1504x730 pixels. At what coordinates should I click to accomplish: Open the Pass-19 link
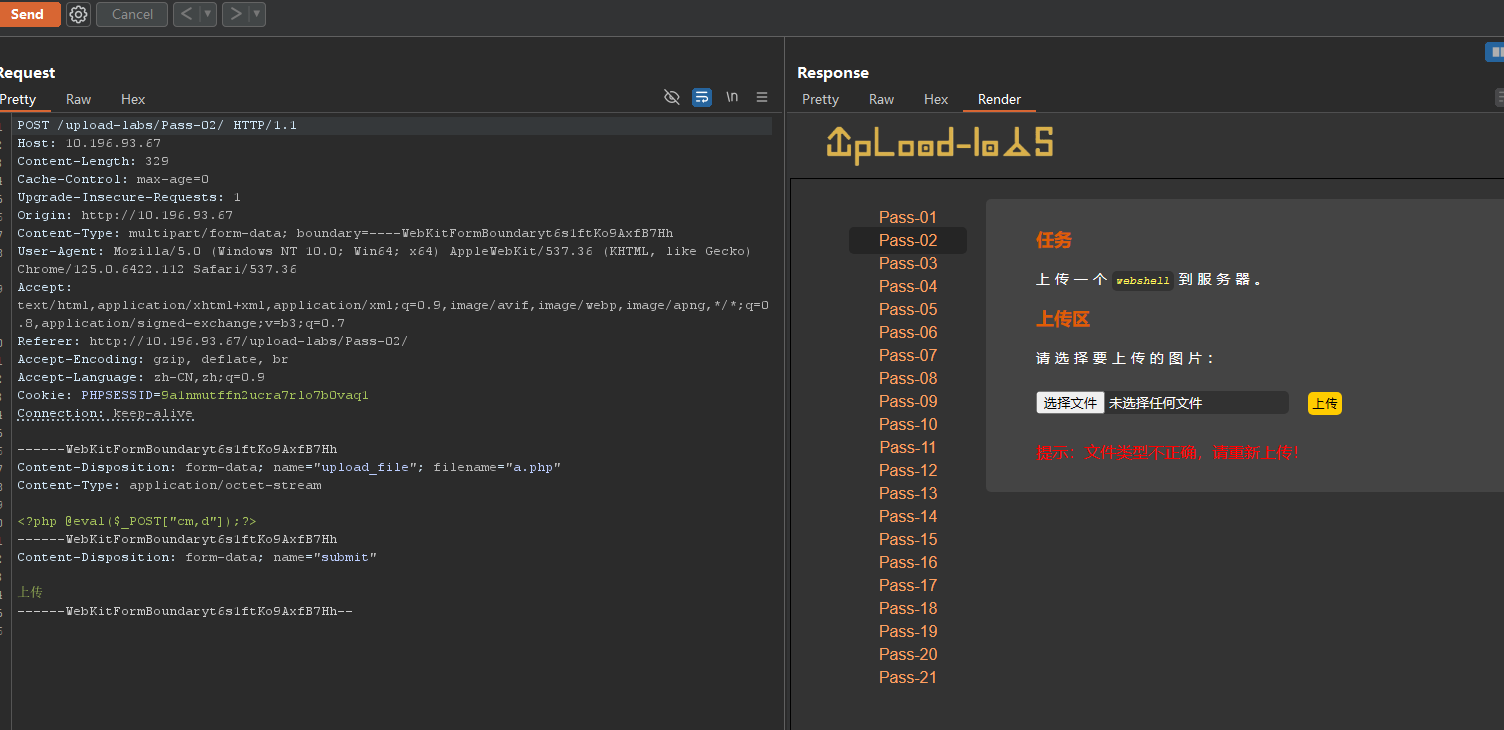pos(908,631)
